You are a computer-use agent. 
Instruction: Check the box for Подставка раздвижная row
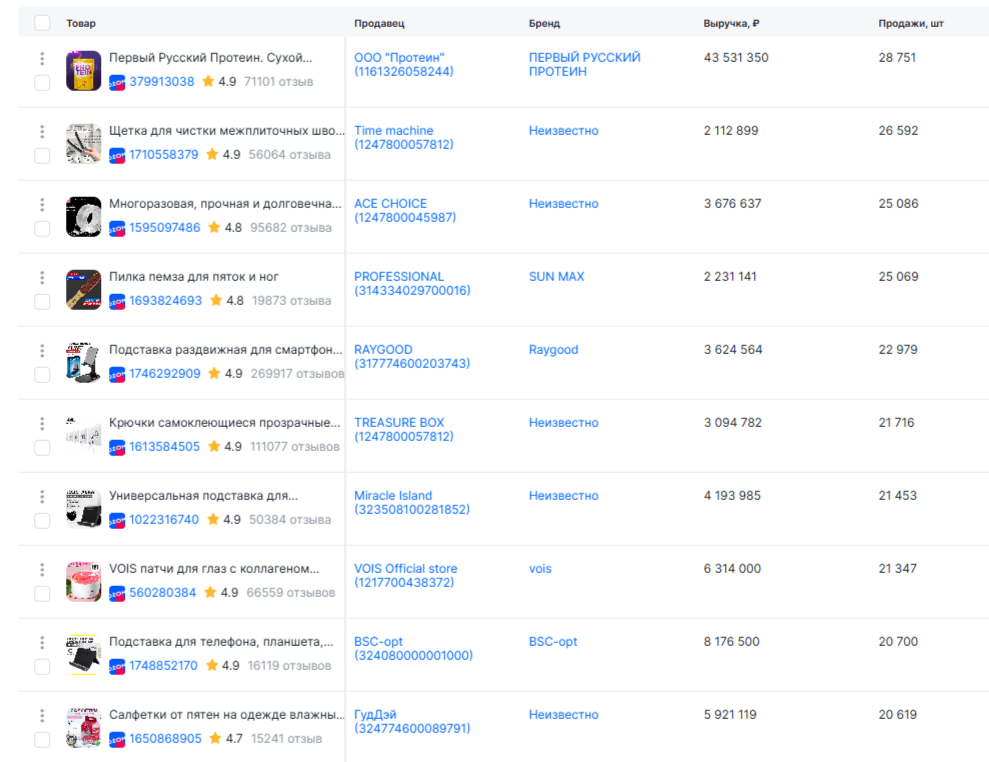click(42, 375)
